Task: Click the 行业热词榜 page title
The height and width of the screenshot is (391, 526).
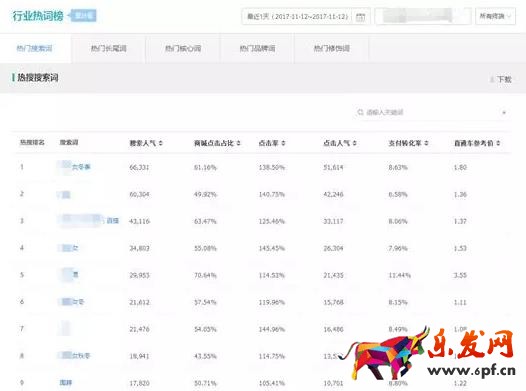Action: click(x=38, y=16)
